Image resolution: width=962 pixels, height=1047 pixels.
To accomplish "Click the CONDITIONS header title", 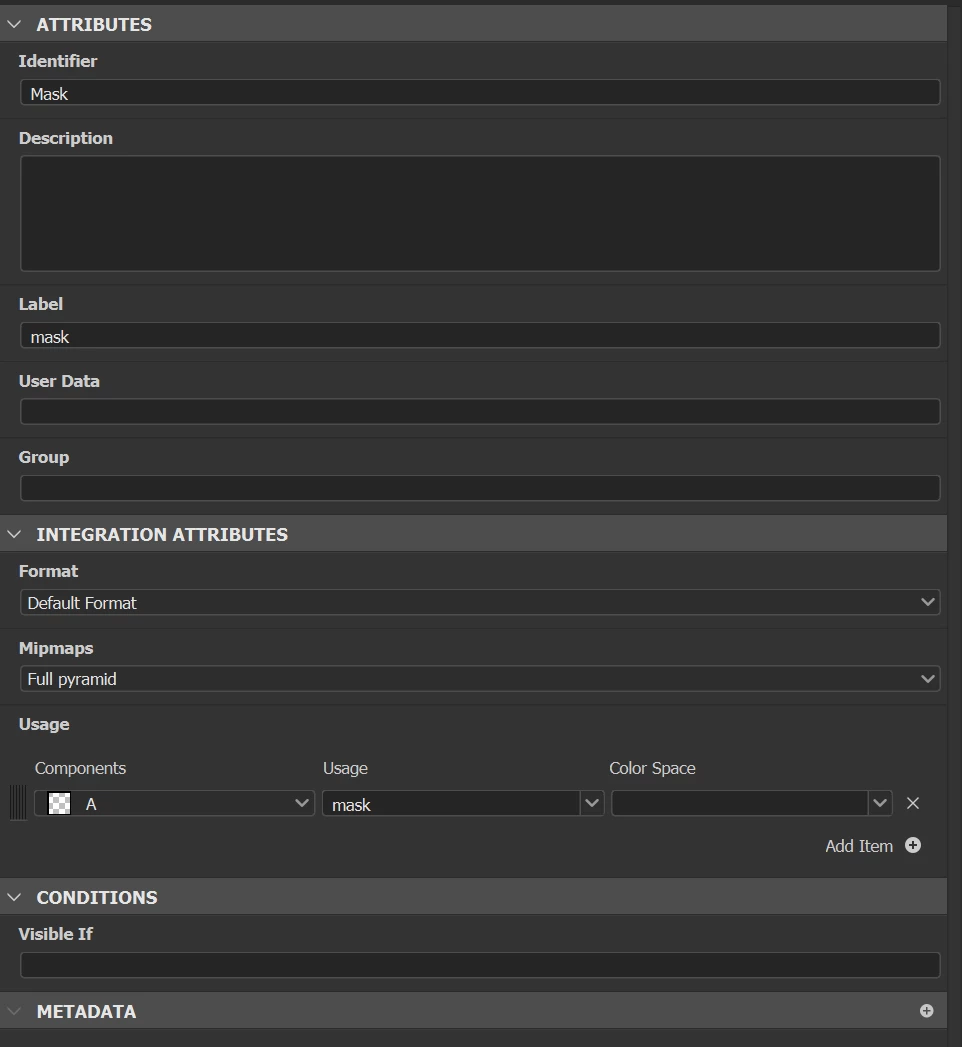I will 97,897.
